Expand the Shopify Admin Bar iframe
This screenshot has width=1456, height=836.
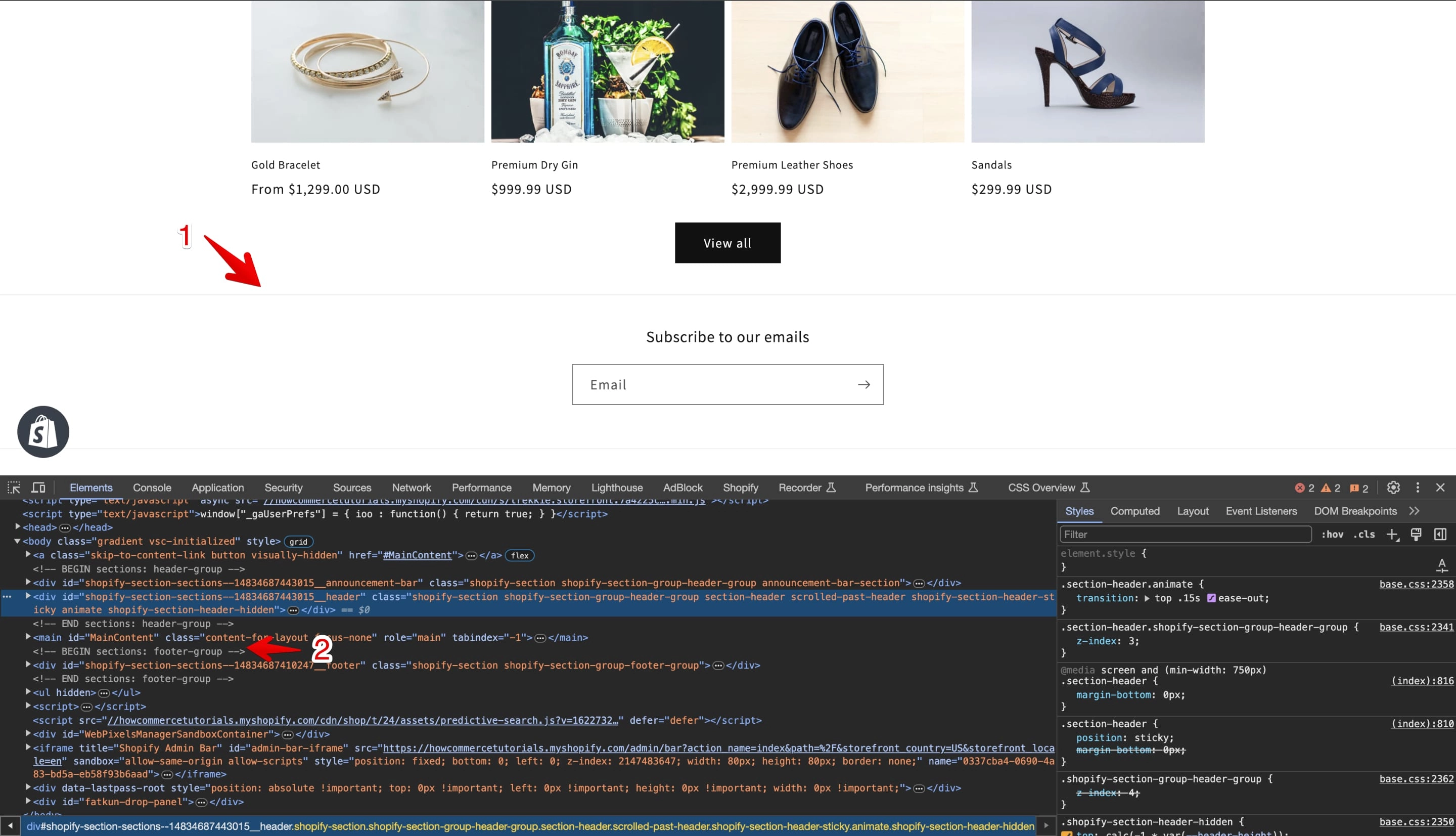28,747
